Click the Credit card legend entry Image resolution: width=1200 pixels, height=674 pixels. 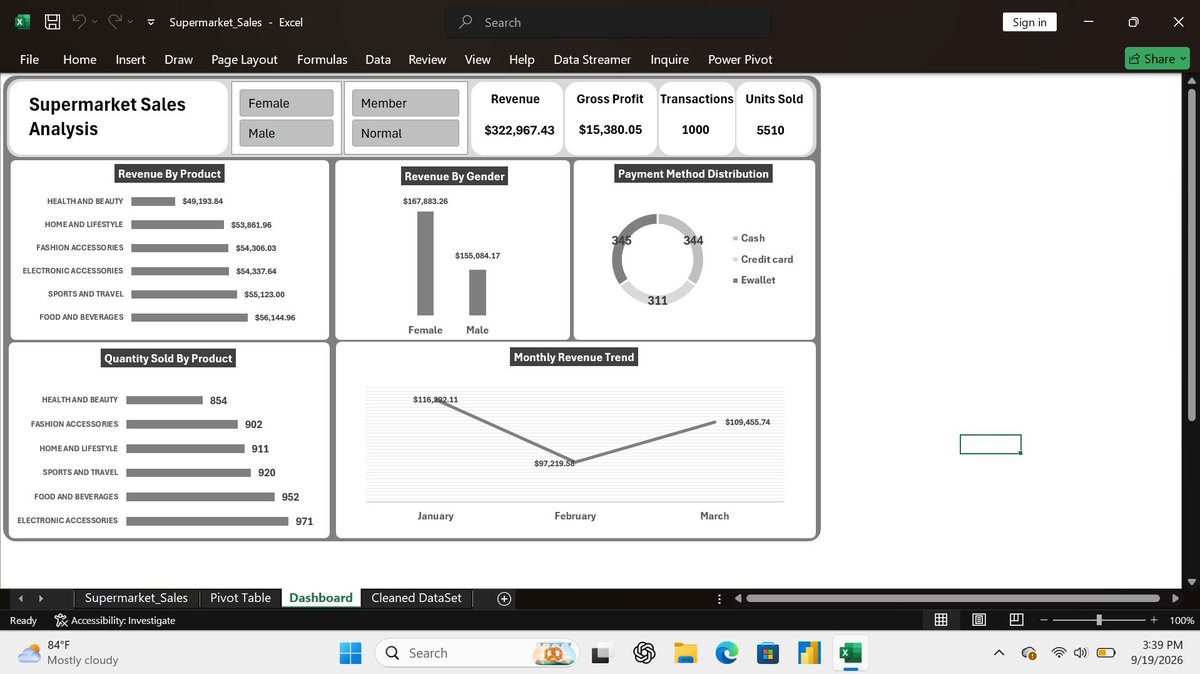click(x=763, y=259)
